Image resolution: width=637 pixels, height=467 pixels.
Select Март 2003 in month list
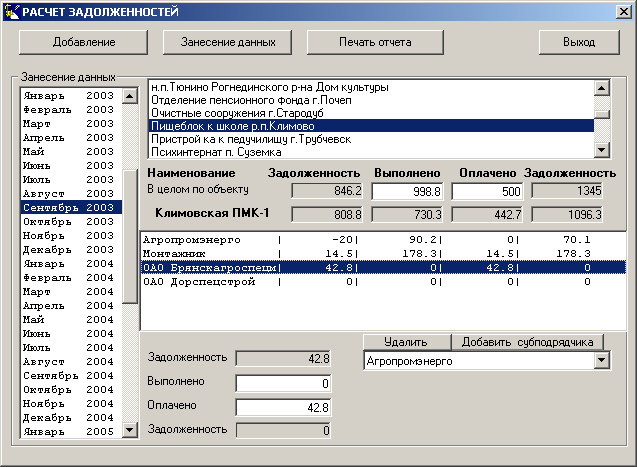(x=72, y=123)
